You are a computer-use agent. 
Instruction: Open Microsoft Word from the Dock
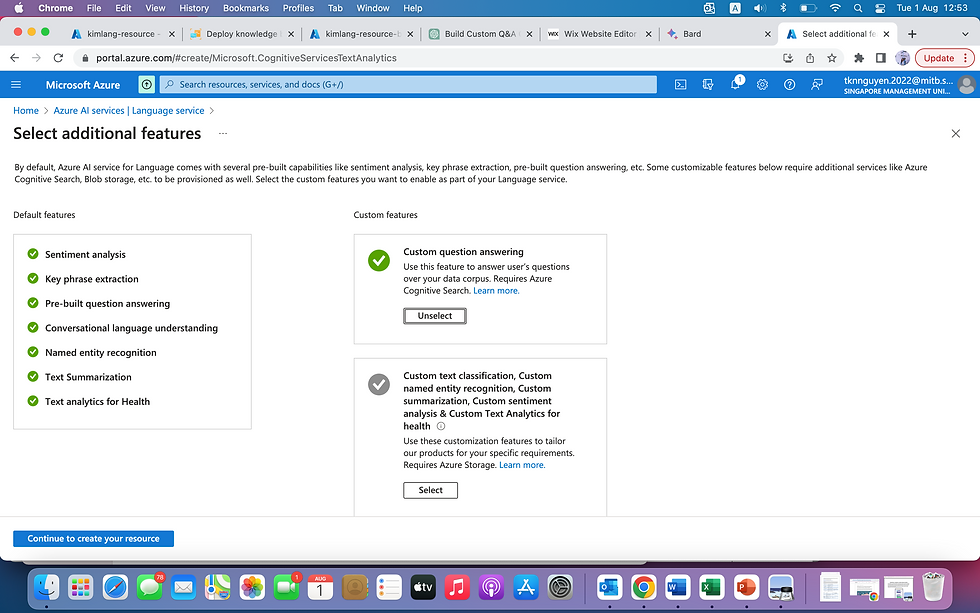pyautogui.click(x=678, y=587)
